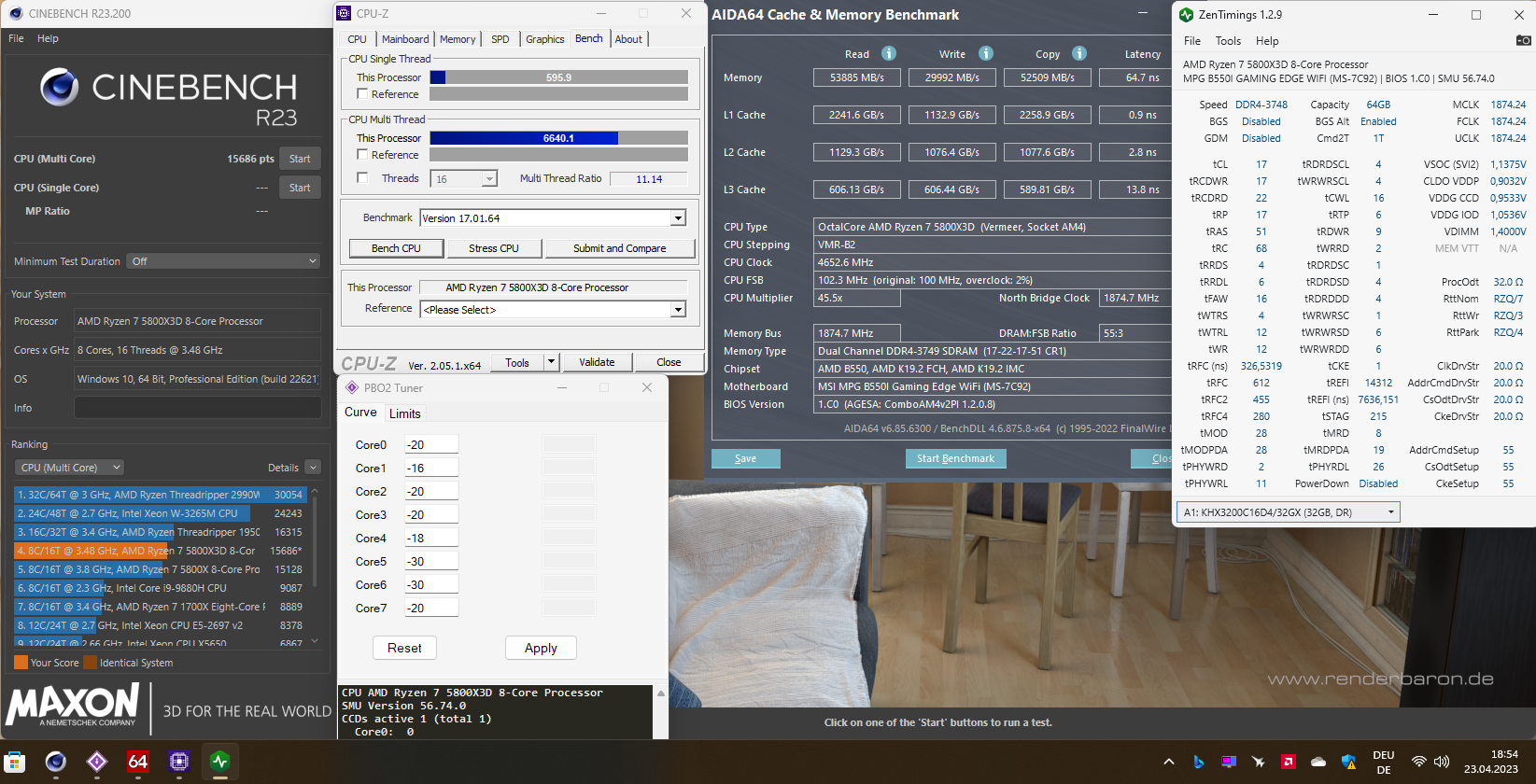The image size is (1536, 784).
Task: Open the Reference 'Please Select' dropdown
Action: [x=679, y=309]
